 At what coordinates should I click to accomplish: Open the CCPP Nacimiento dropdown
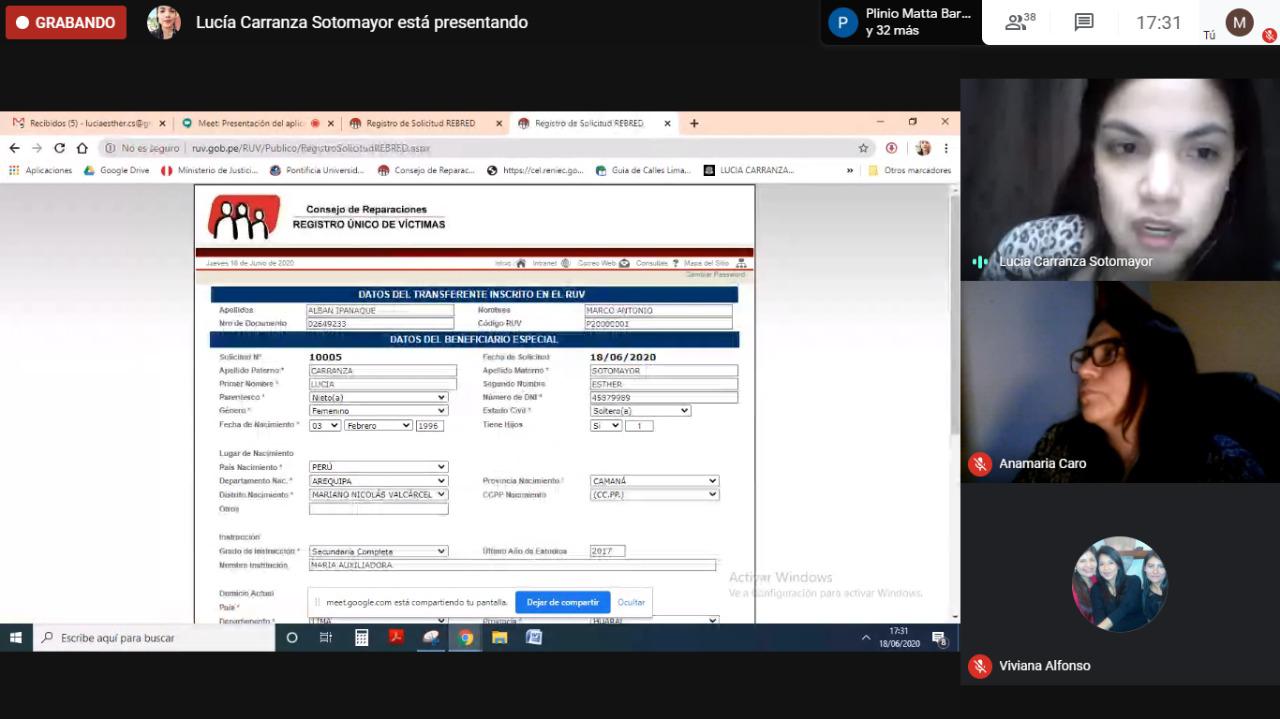(654, 495)
